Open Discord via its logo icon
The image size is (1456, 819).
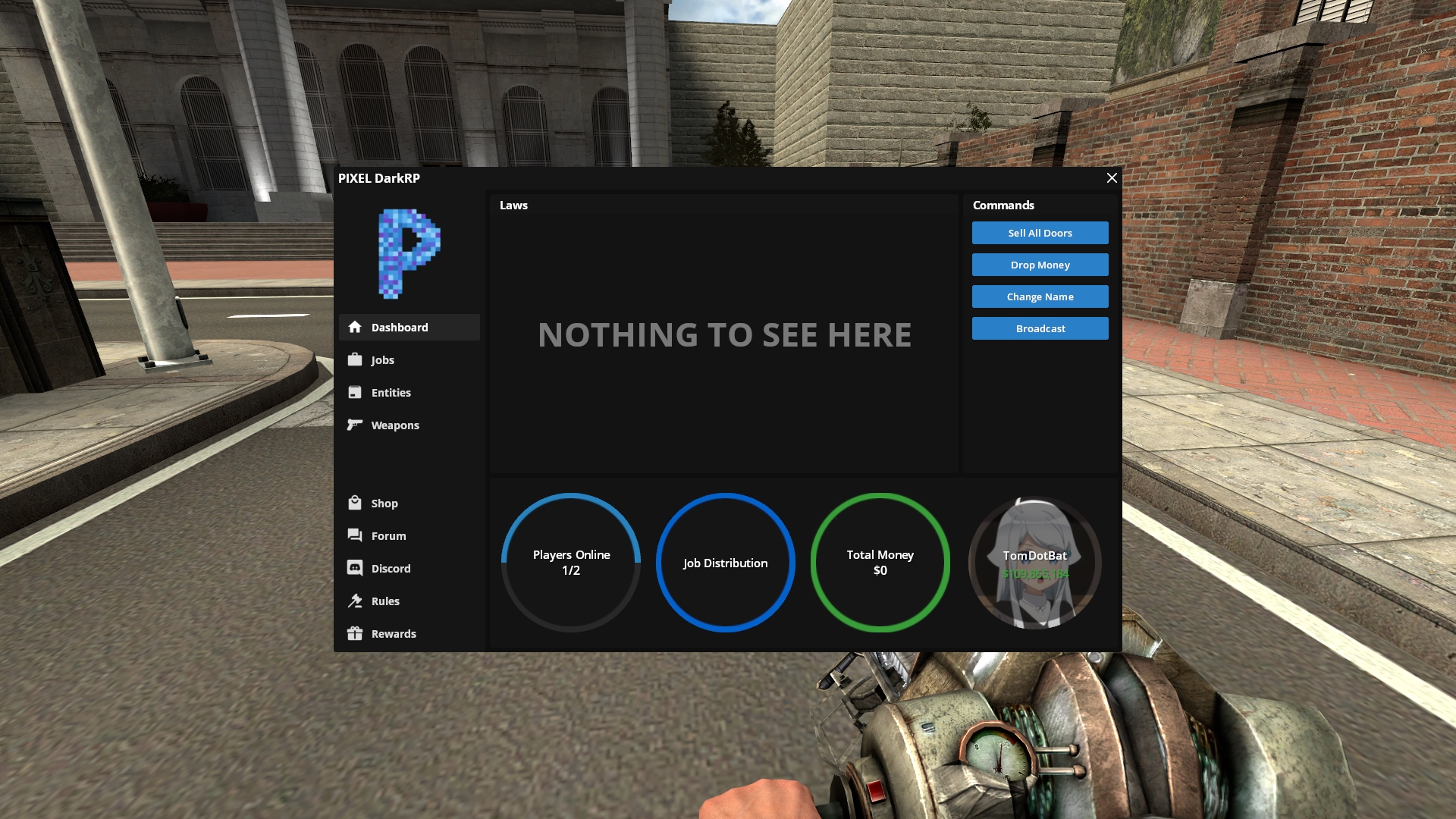coord(355,568)
